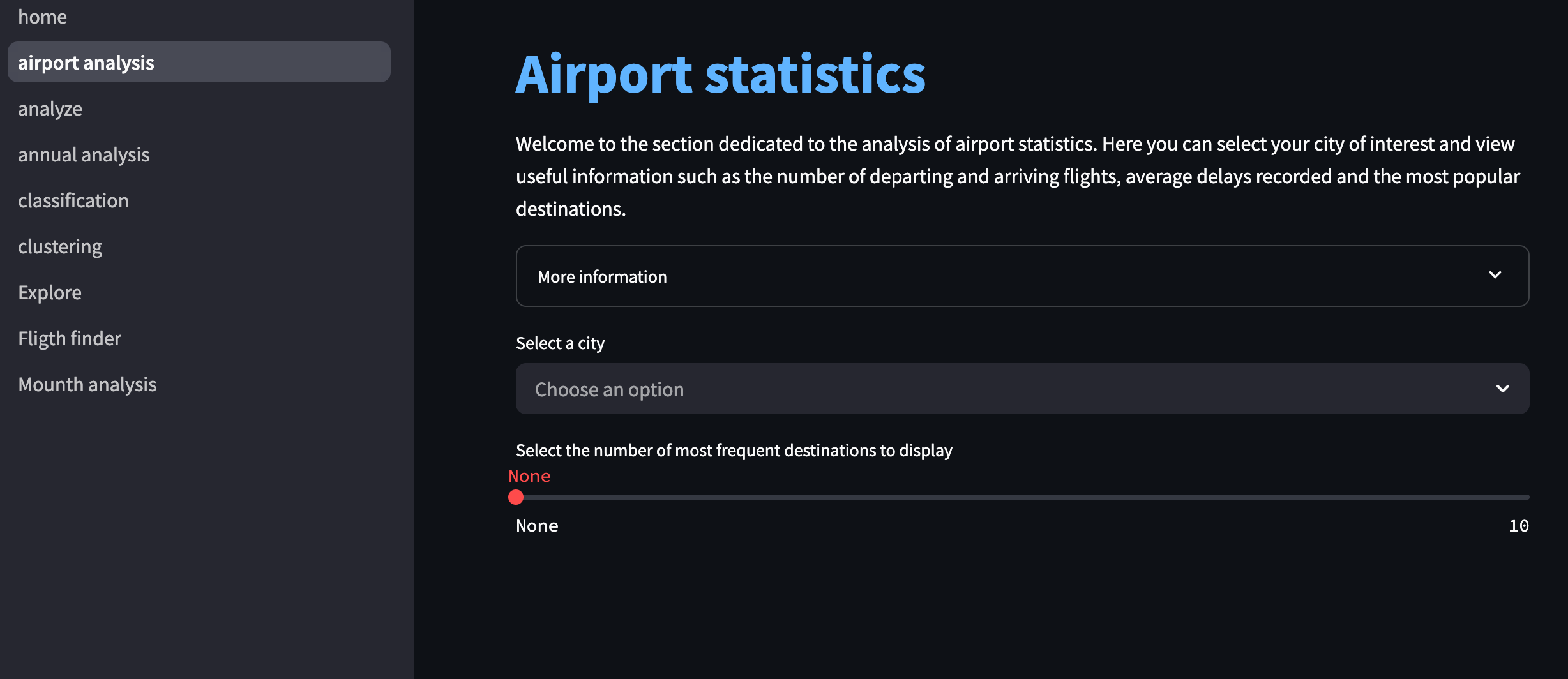This screenshot has height=679, width=1568.
Task: Click Choose an option placeholder text
Action: click(x=609, y=389)
